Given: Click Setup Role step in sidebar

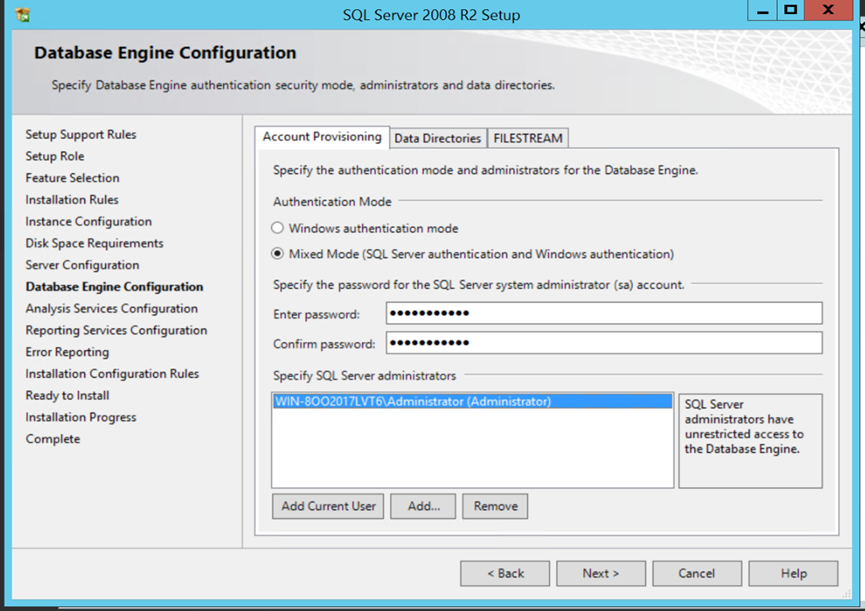Looking at the screenshot, I should tap(55, 156).
